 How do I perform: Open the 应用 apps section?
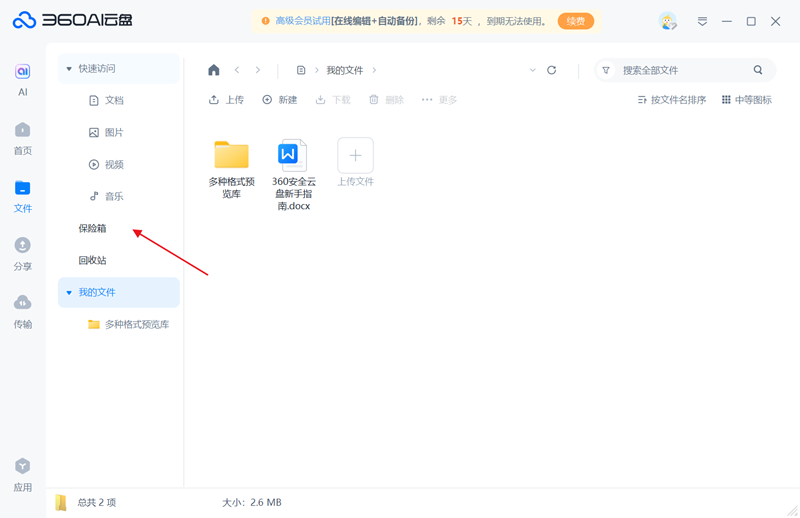pos(22,474)
